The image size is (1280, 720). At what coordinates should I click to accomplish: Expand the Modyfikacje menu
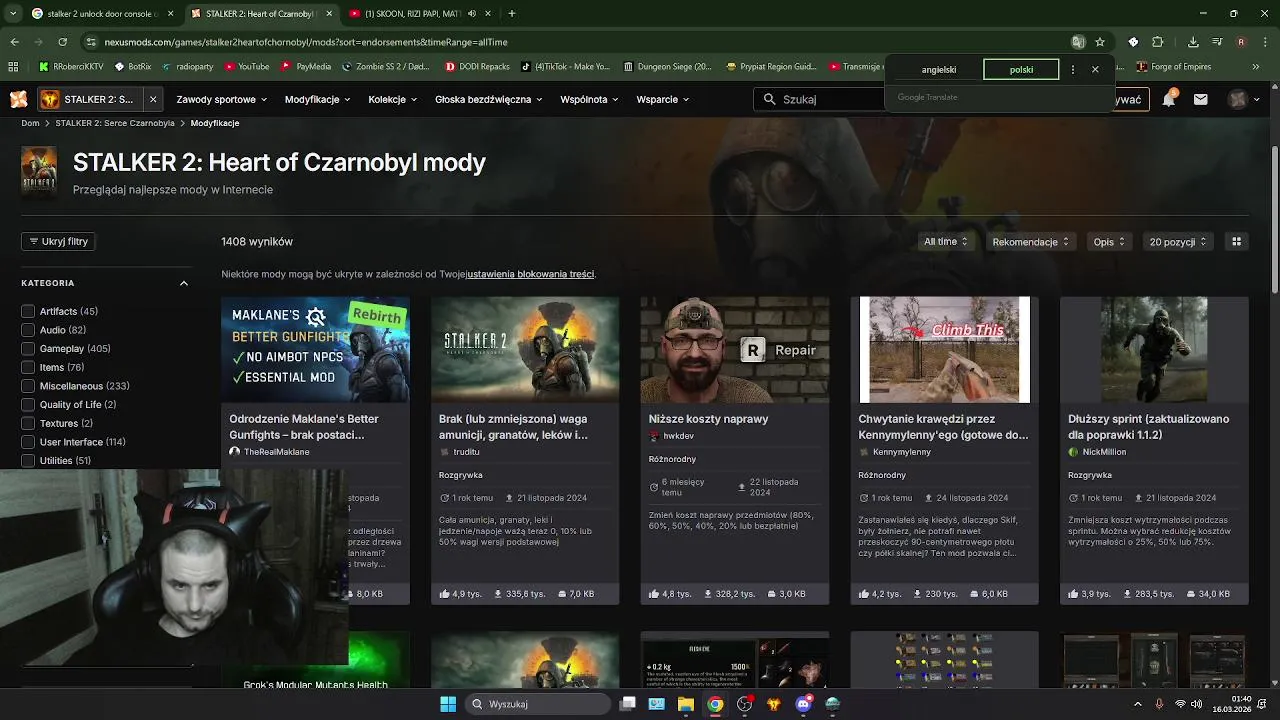click(x=317, y=99)
